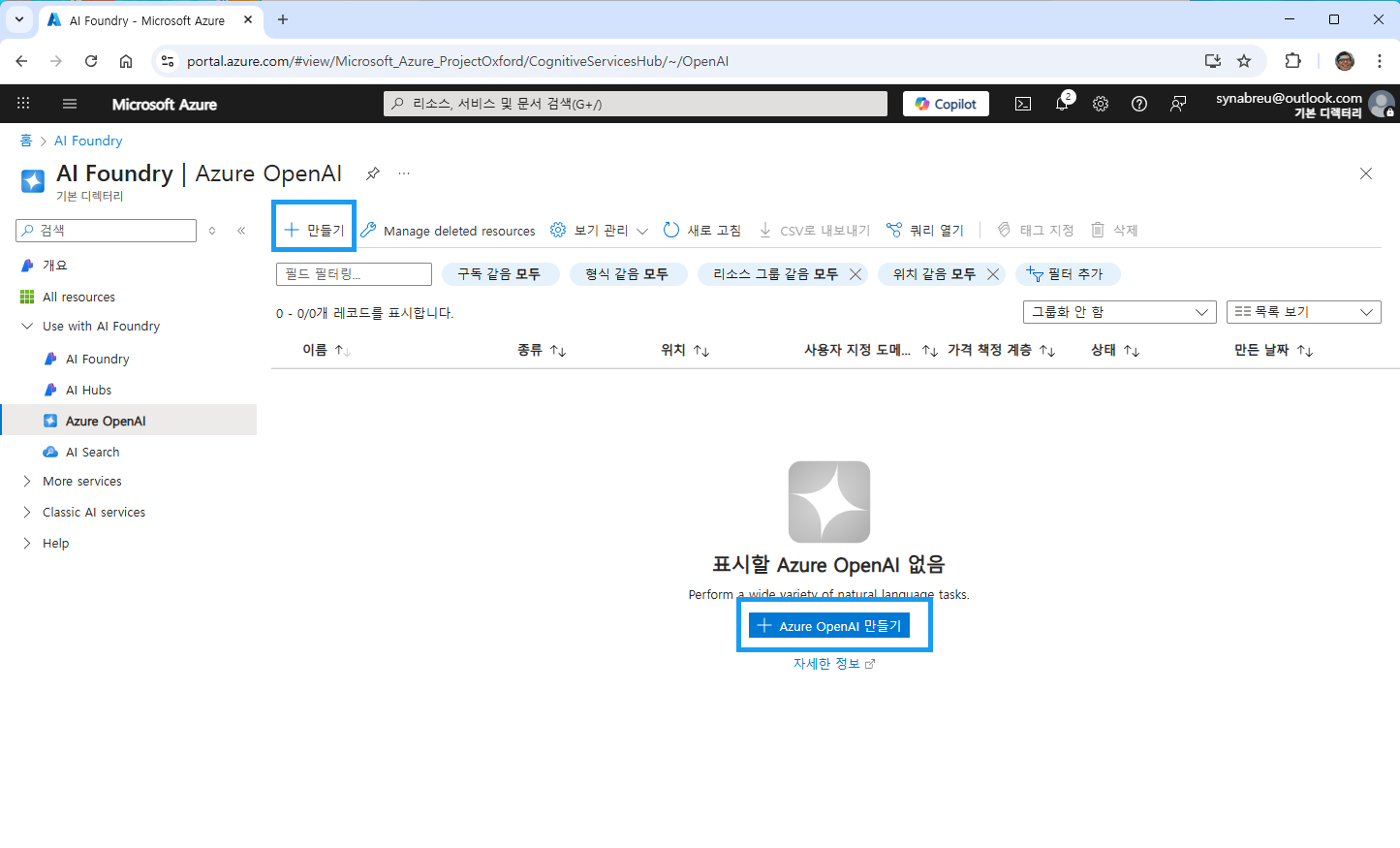Image resolution: width=1400 pixels, height=848 pixels.
Task: Click CSV로 내보내기 export
Action: [x=814, y=230]
